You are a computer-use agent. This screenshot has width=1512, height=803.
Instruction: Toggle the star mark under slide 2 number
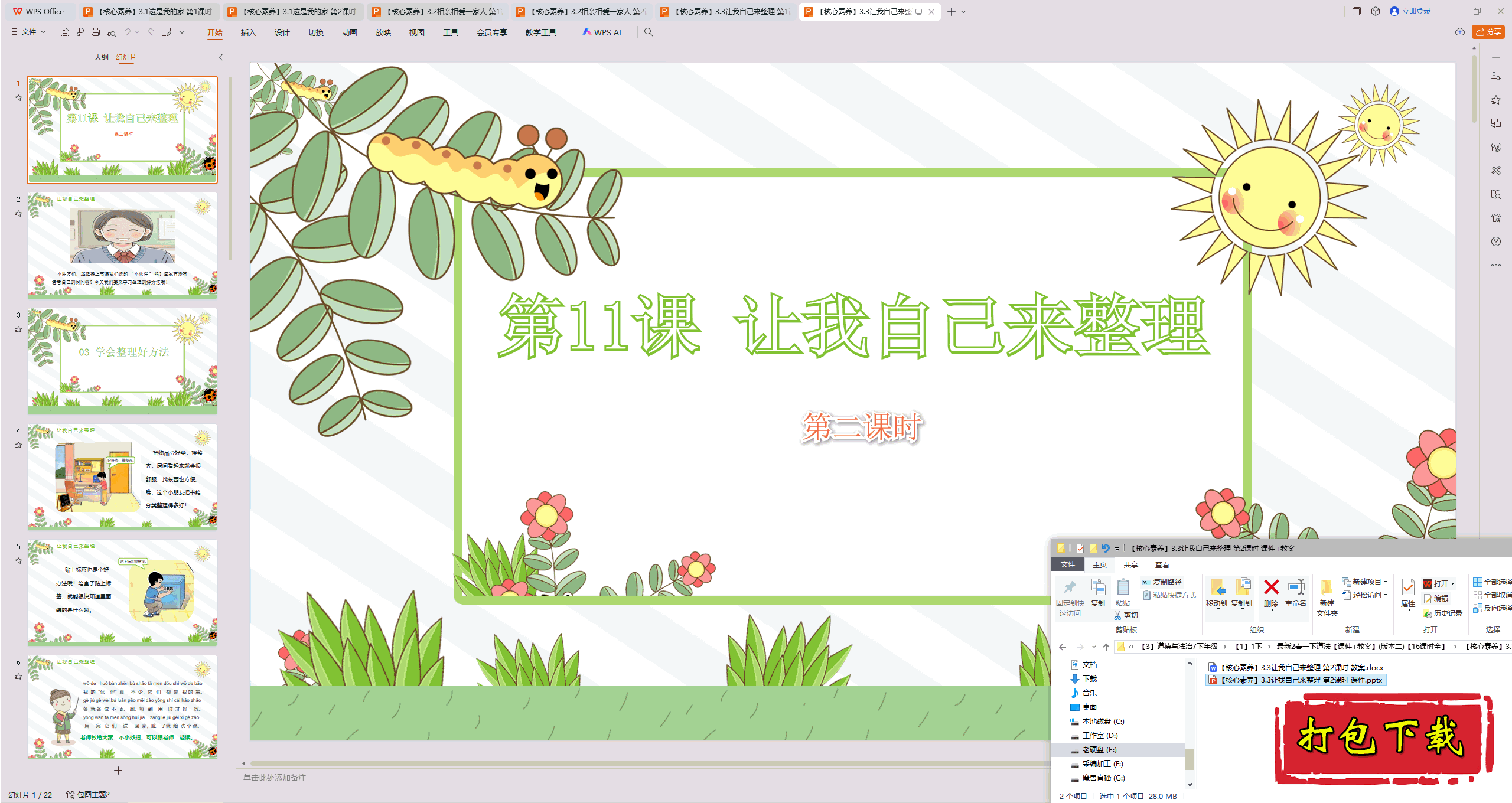click(18, 214)
